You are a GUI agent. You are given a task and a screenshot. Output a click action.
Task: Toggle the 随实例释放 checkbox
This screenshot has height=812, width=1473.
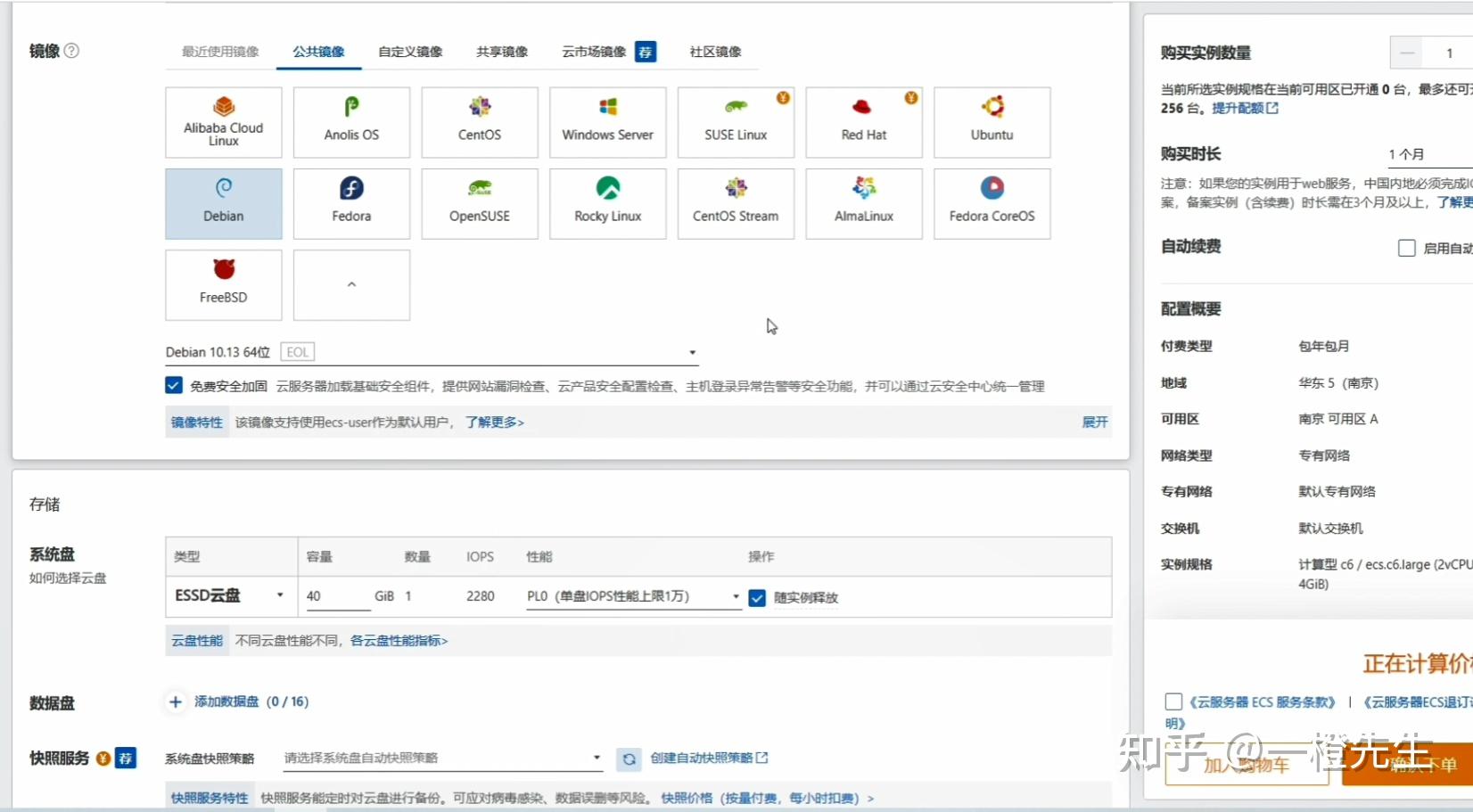pyautogui.click(x=757, y=598)
